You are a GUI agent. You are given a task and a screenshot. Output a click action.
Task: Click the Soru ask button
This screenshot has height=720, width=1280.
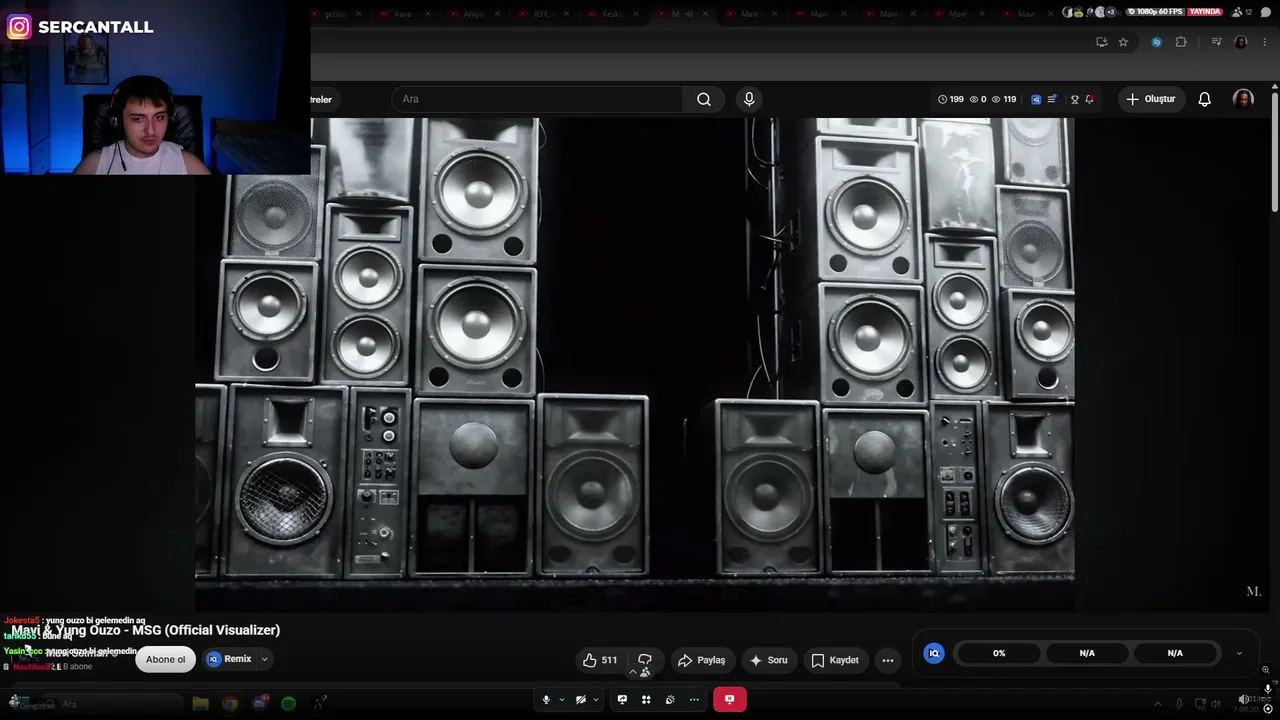click(768, 660)
